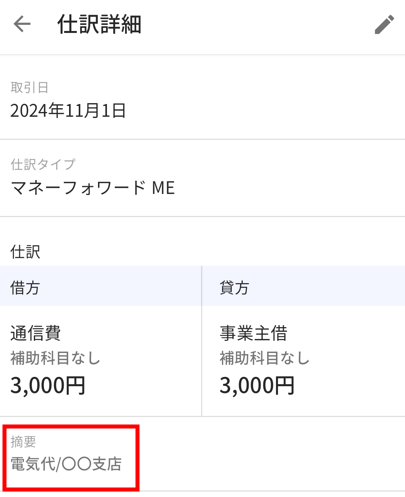Tap the 仕訳タイプ label
Viewport: 405px width, 497px height.
[43, 164]
